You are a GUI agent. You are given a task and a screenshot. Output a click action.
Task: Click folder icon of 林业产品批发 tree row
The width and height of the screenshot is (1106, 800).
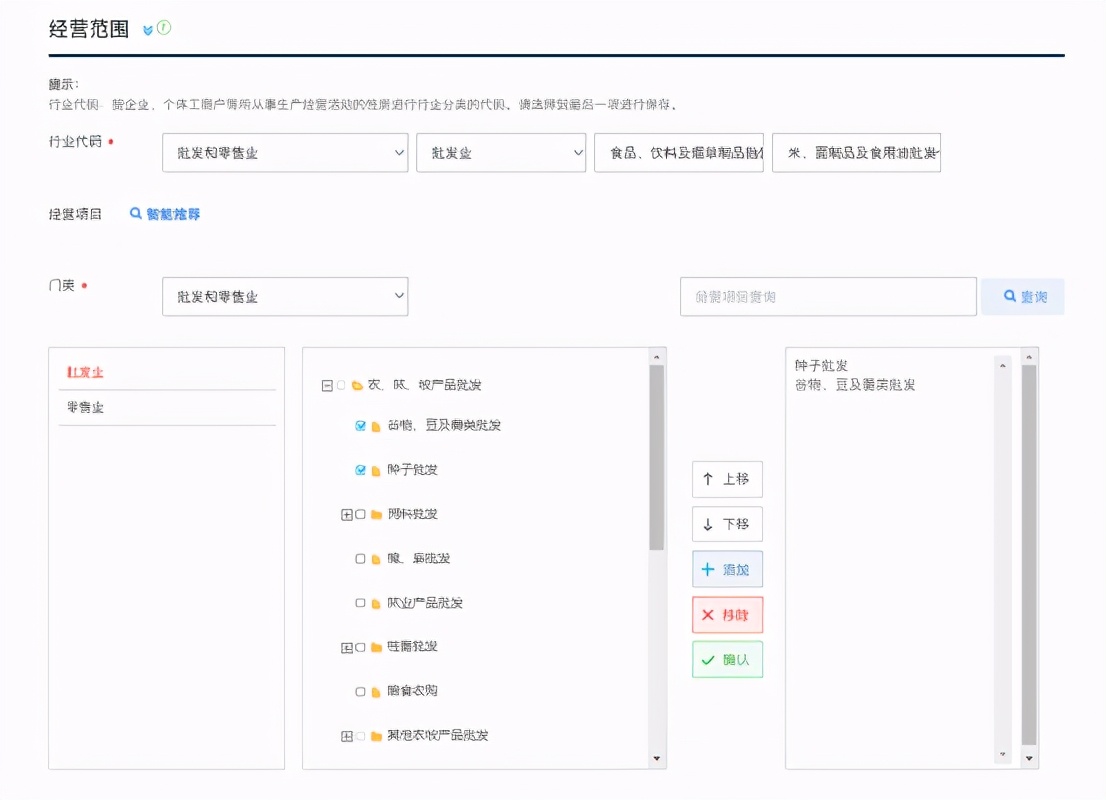tap(376, 603)
